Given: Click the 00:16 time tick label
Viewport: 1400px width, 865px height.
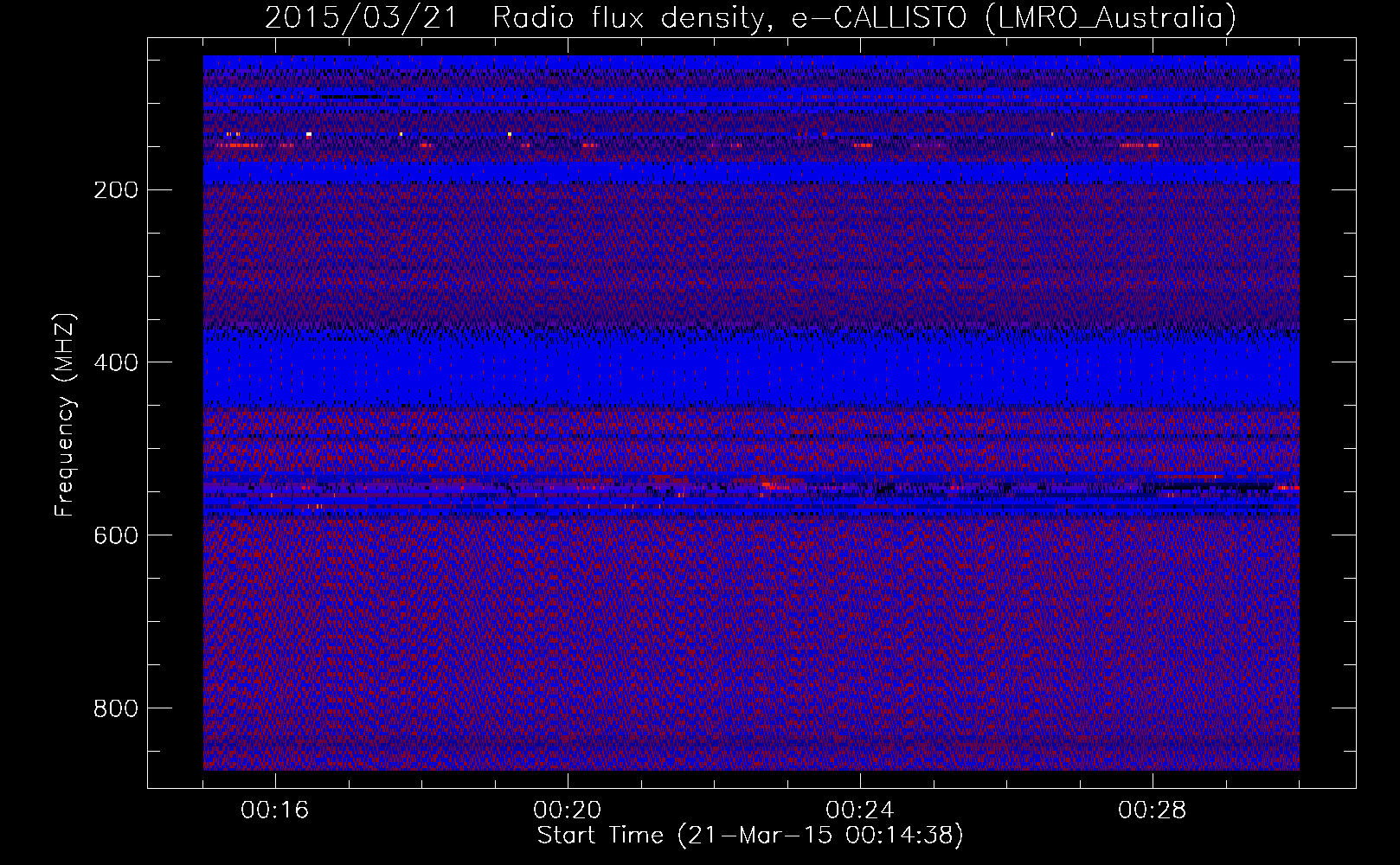Looking at the screenshot, I should pyautogui.click(x=275, y=811).
